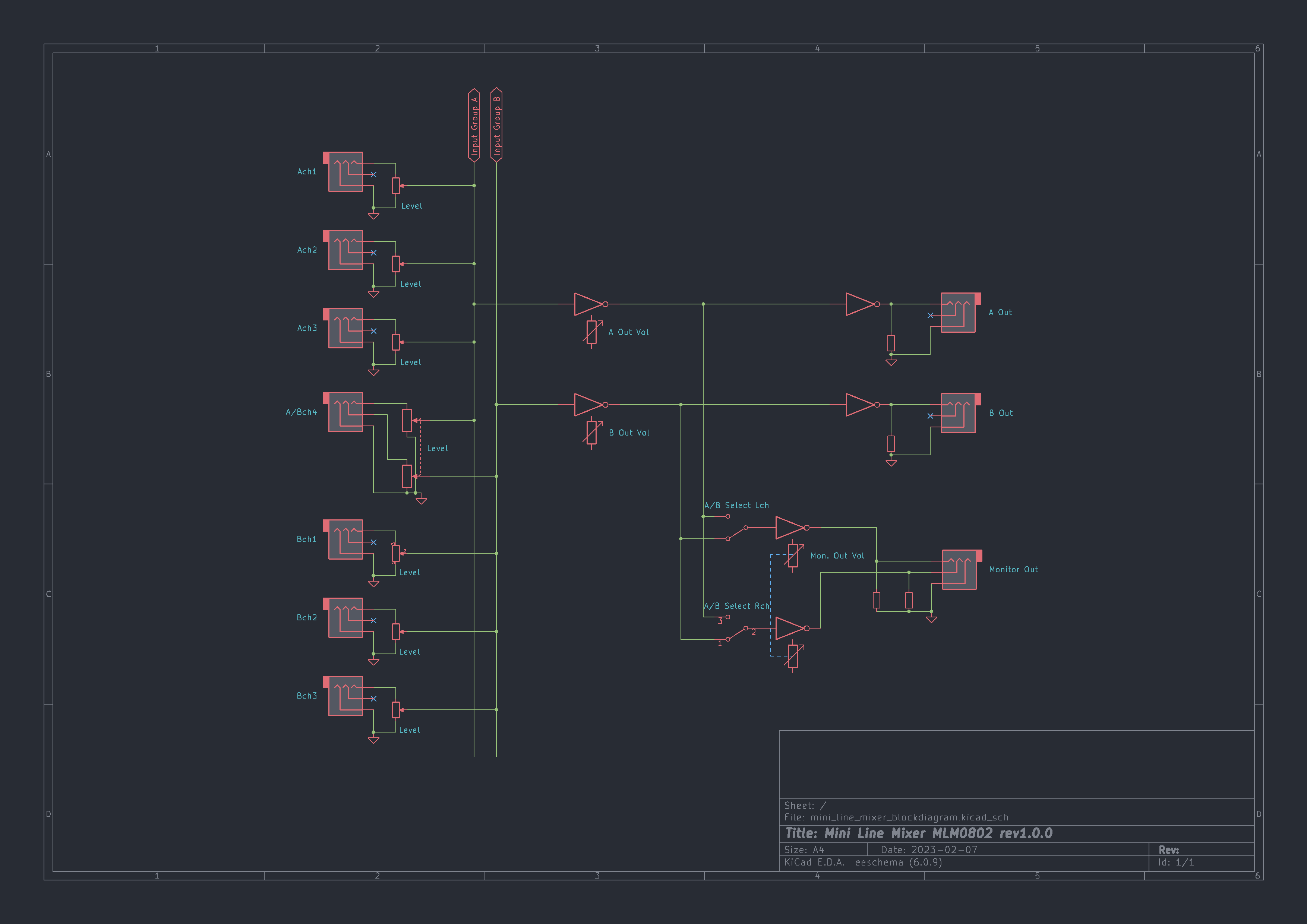Select the Input Group B bus label
This screenshot has width=1307, height=924.
(496, 125)
